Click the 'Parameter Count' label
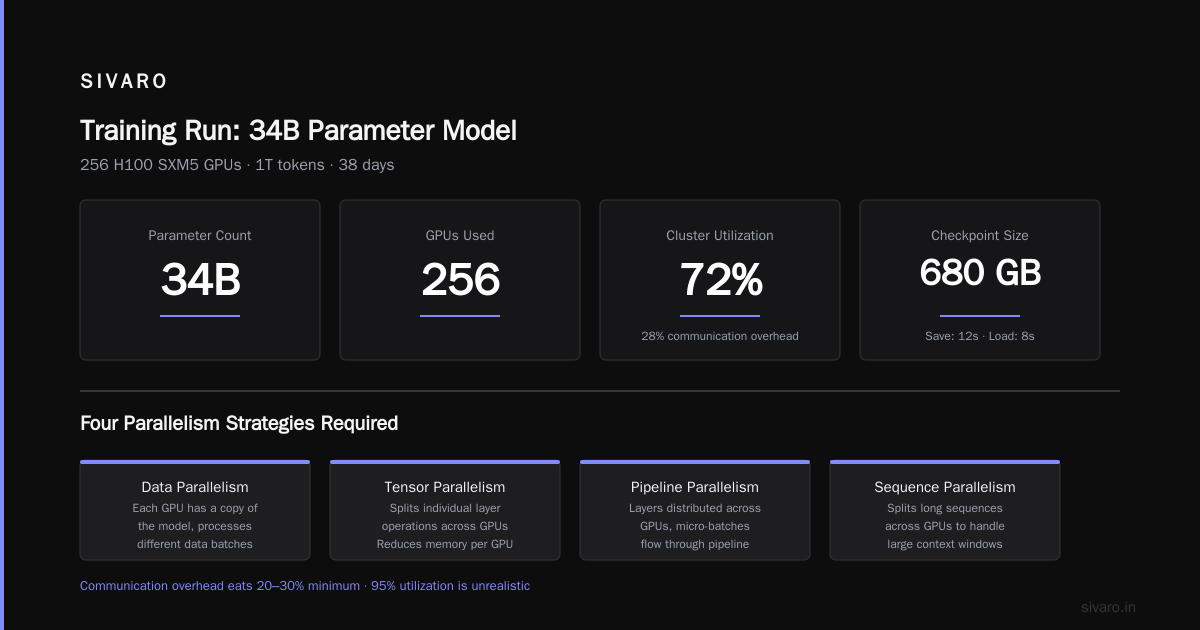The width and height of the screenshot is (1200, 630). [x=200, y=236]
